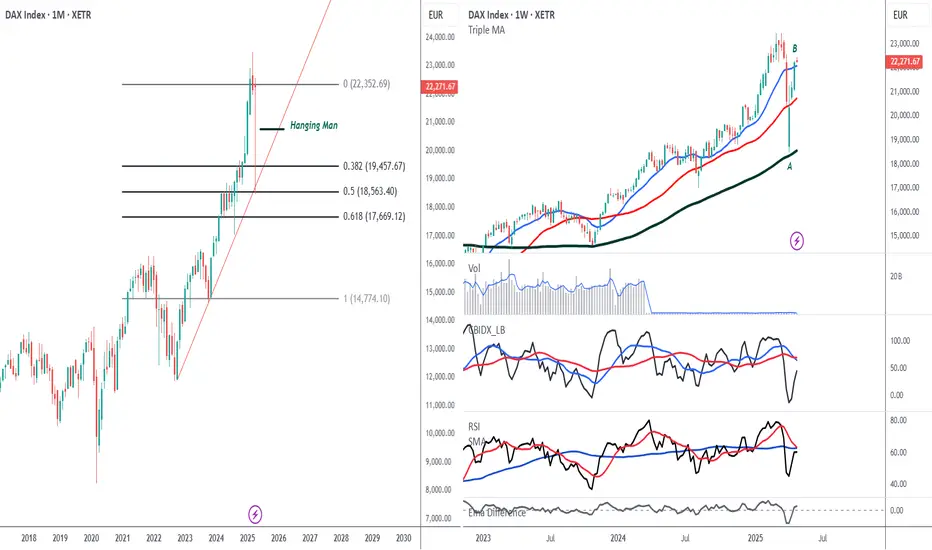Open the EUR currency selector on monthly chart

coord(436,15)
